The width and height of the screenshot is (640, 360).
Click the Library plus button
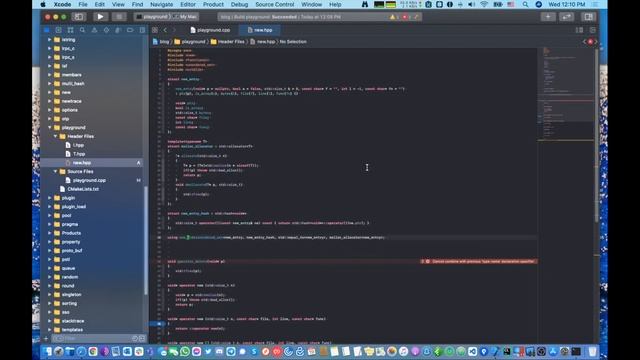(548, 17)
